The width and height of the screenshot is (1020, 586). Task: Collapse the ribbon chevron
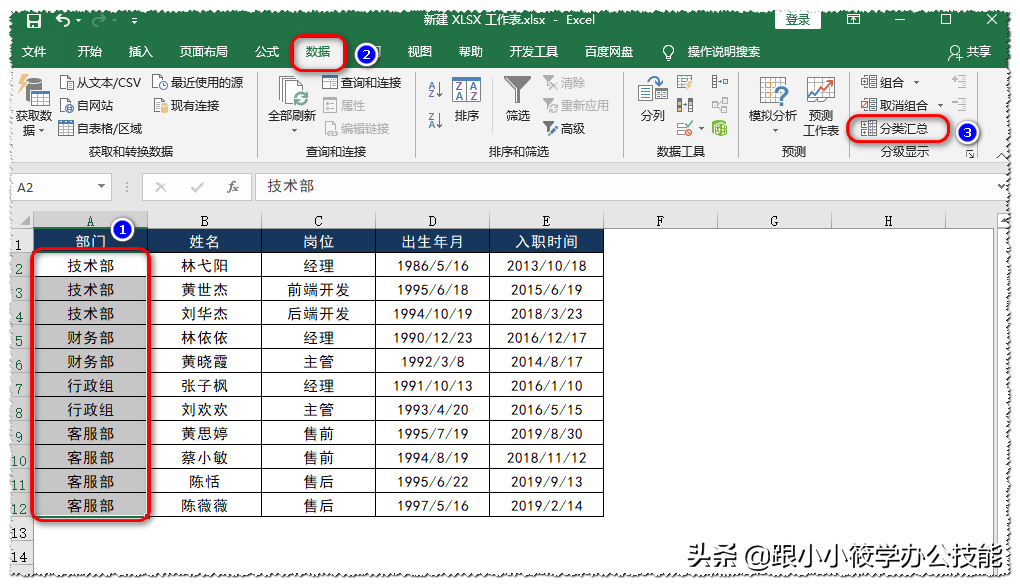pyautogui.click(x=1001, y=155)
